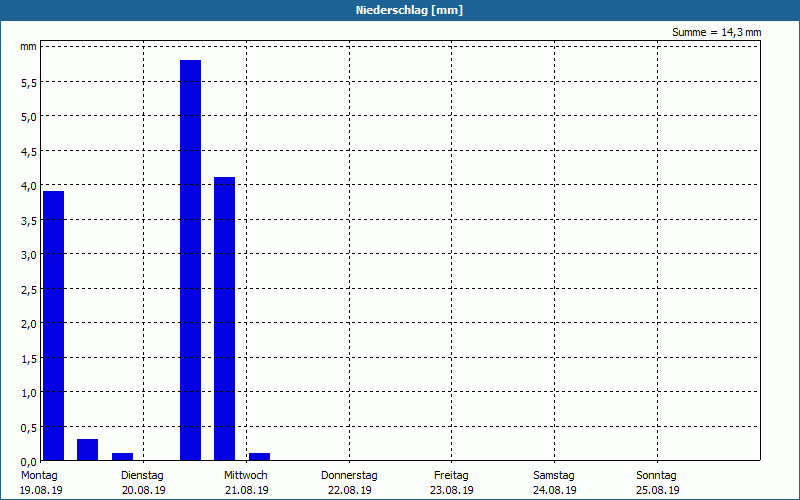The image size is (800, 500).
Task: Click the 'Dienstag' day label
Action: click(x=142, y=476)
